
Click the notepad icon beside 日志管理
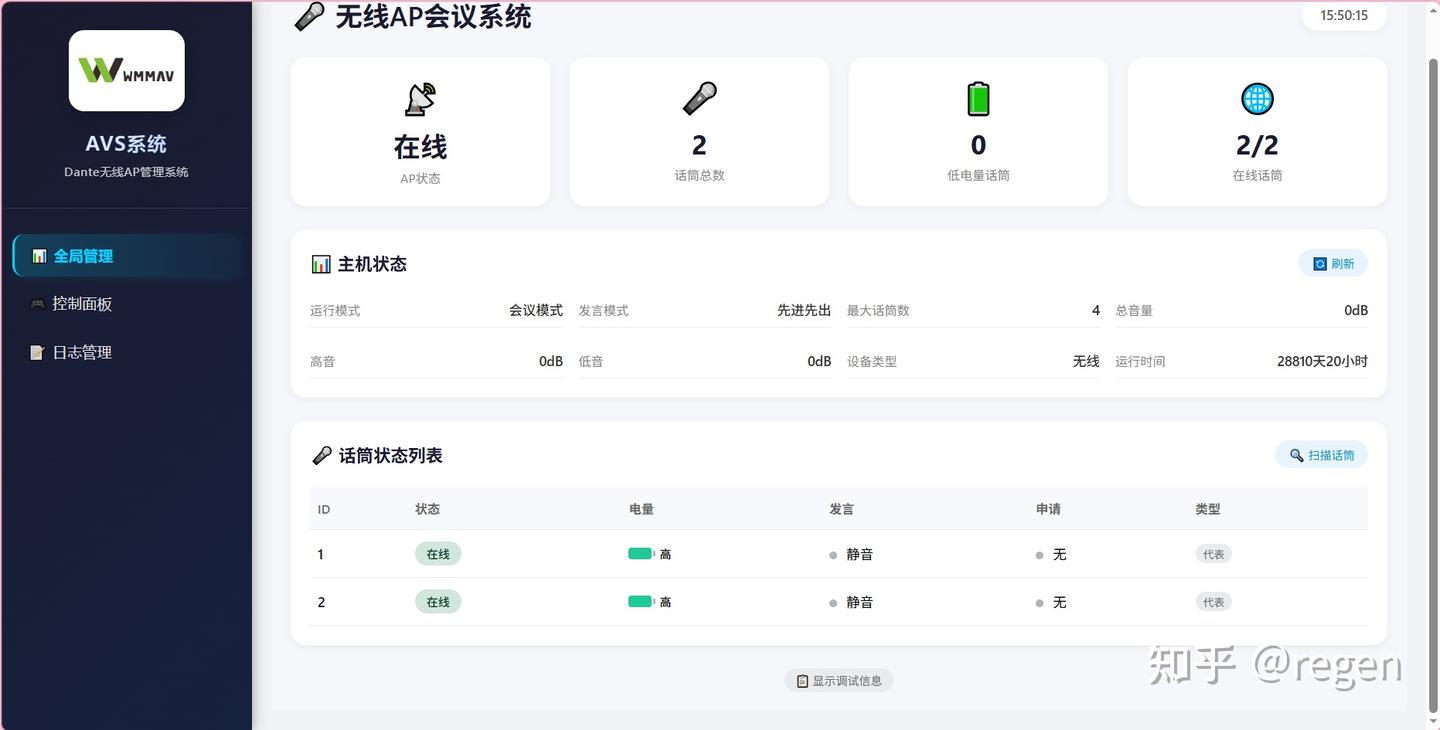coord(38,352)
